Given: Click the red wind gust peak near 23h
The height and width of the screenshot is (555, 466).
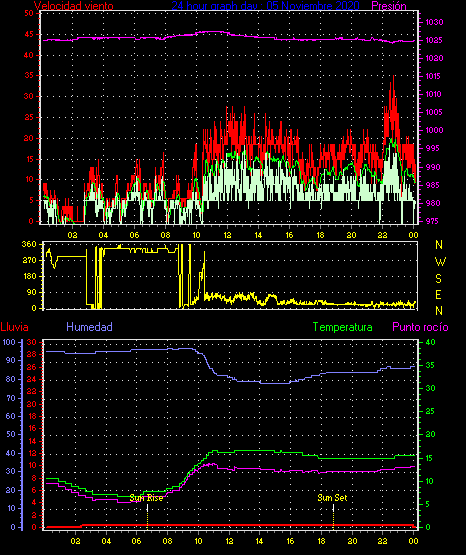Looking at the screenshot, I should click(x=393, y=77).
